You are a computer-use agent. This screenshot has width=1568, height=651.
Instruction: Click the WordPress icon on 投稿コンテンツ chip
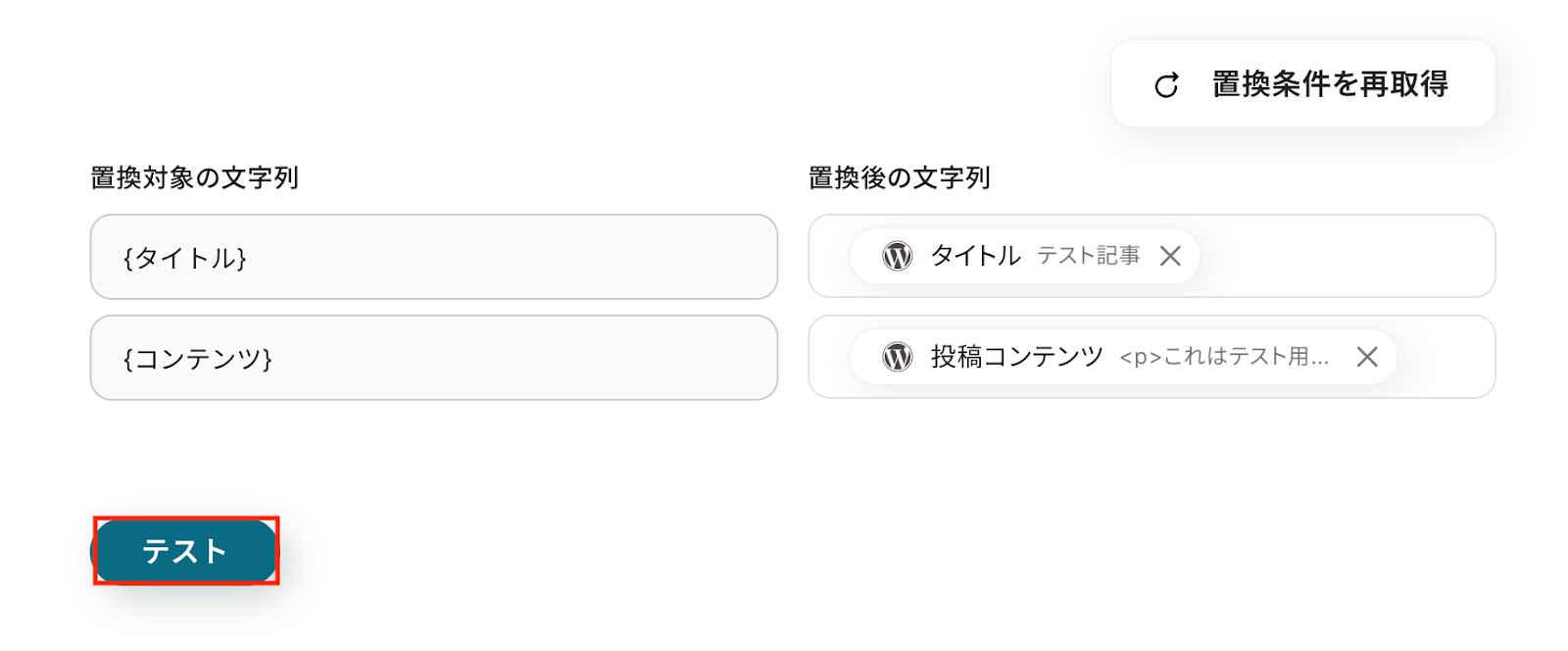897,357
